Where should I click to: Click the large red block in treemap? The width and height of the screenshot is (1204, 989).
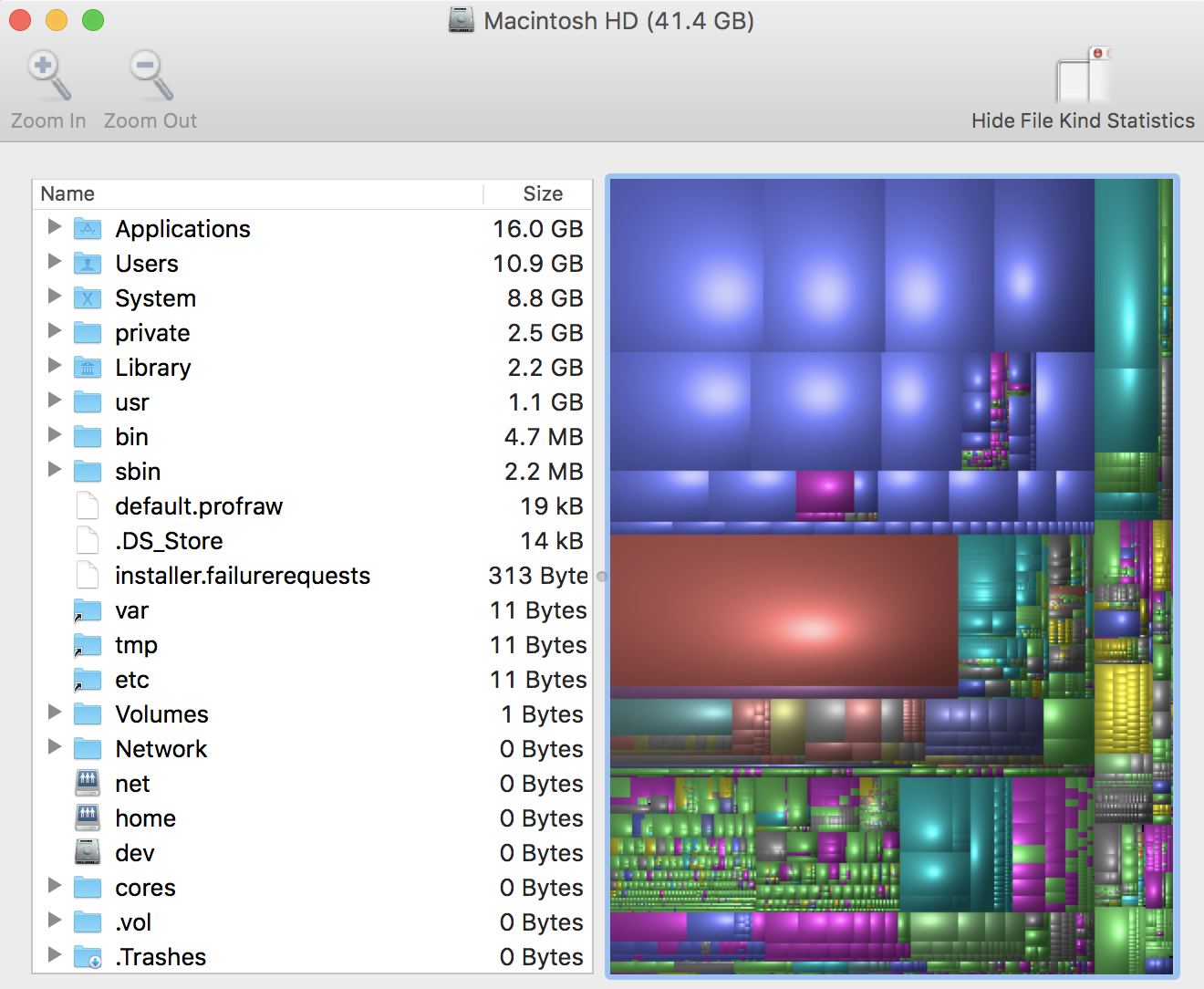783,611
